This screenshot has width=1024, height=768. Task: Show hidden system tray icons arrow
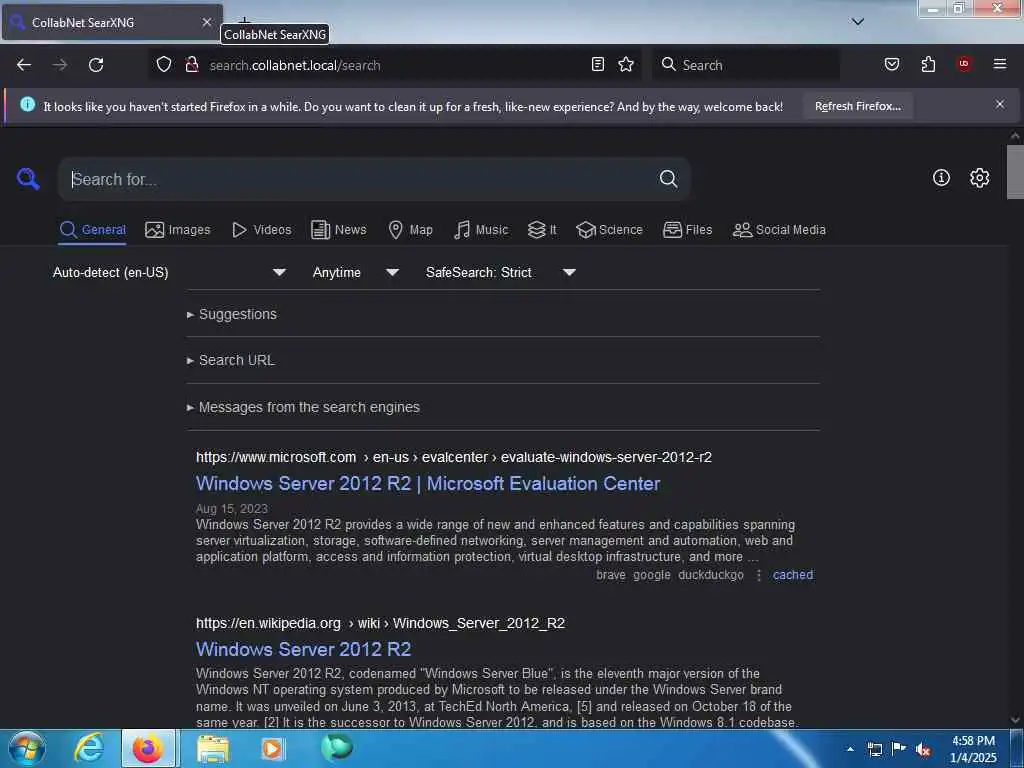coord(850,750)
